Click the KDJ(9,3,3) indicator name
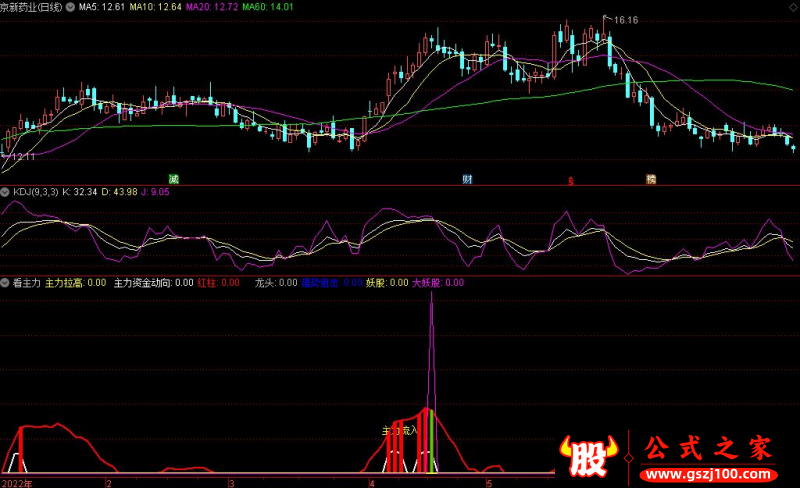The height and width of the screenshot is (488, 800). click(36, 190)
